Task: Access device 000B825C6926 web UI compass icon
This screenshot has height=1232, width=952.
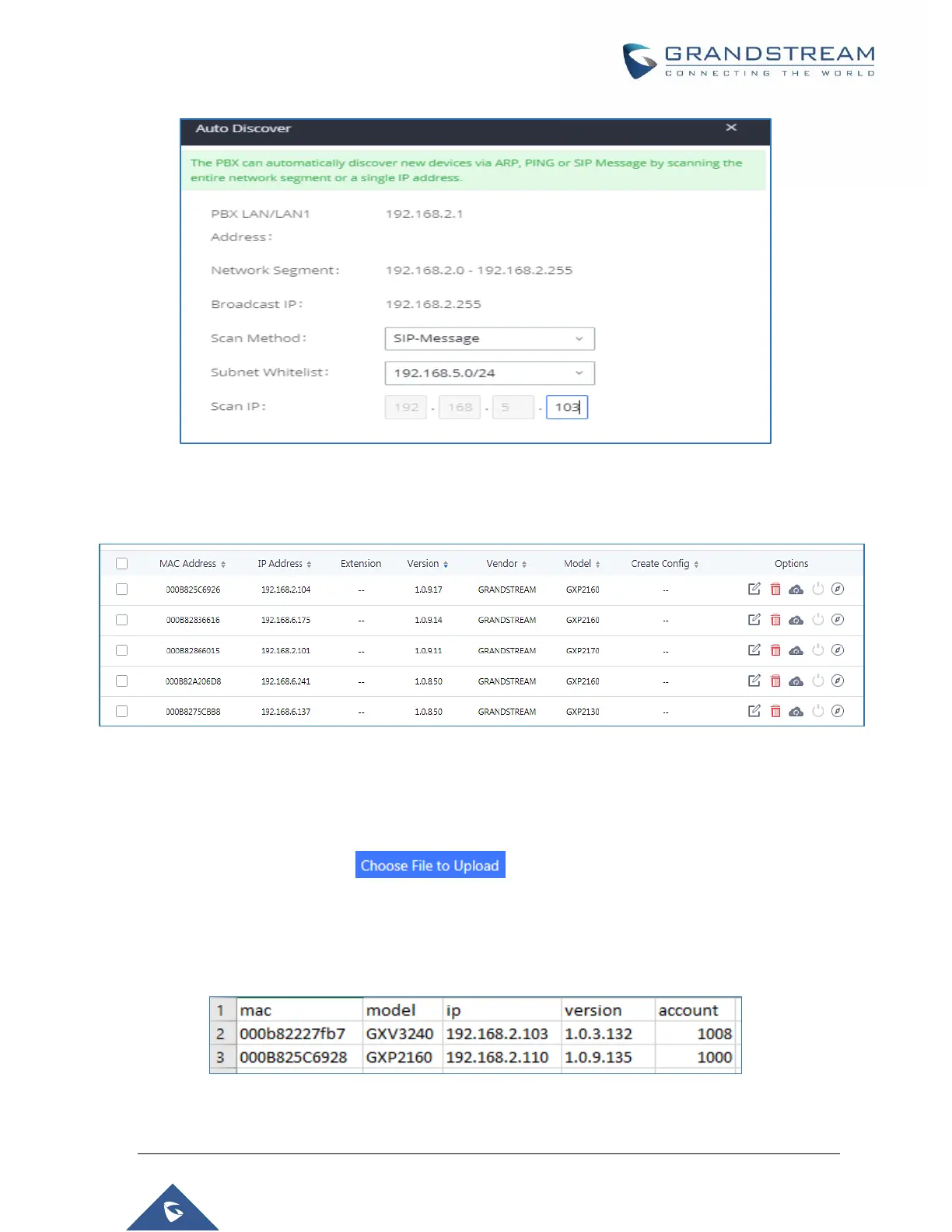Action: (838, 589)
